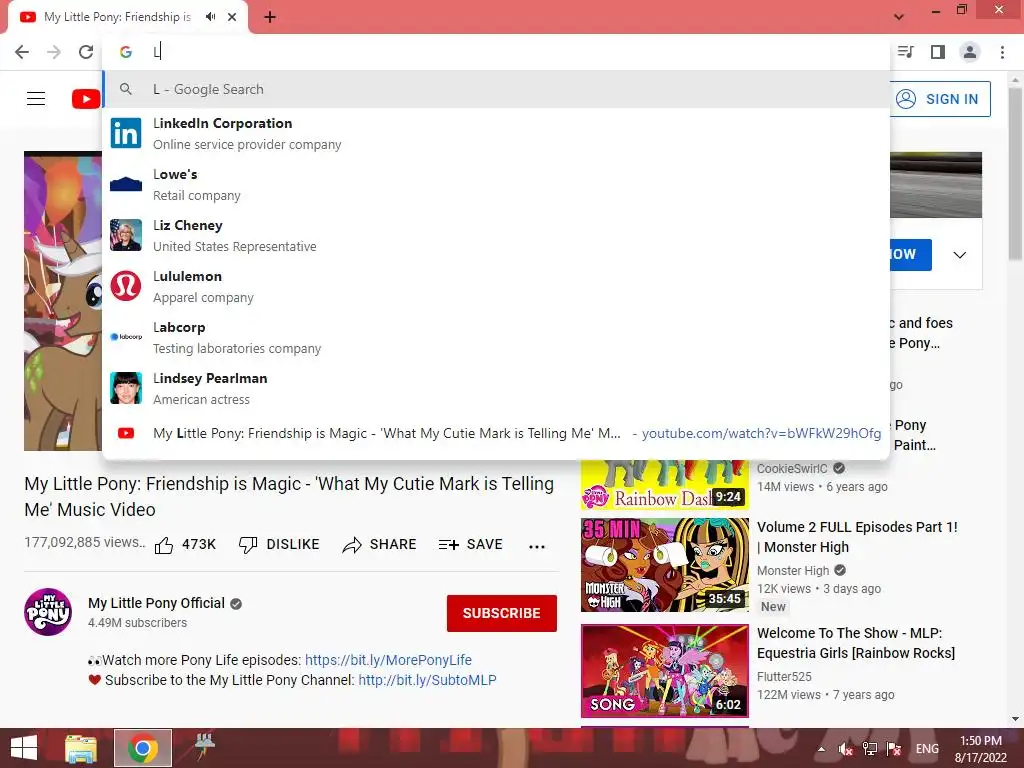
Task: Click the network tray icon
Action: click(870, 749)
